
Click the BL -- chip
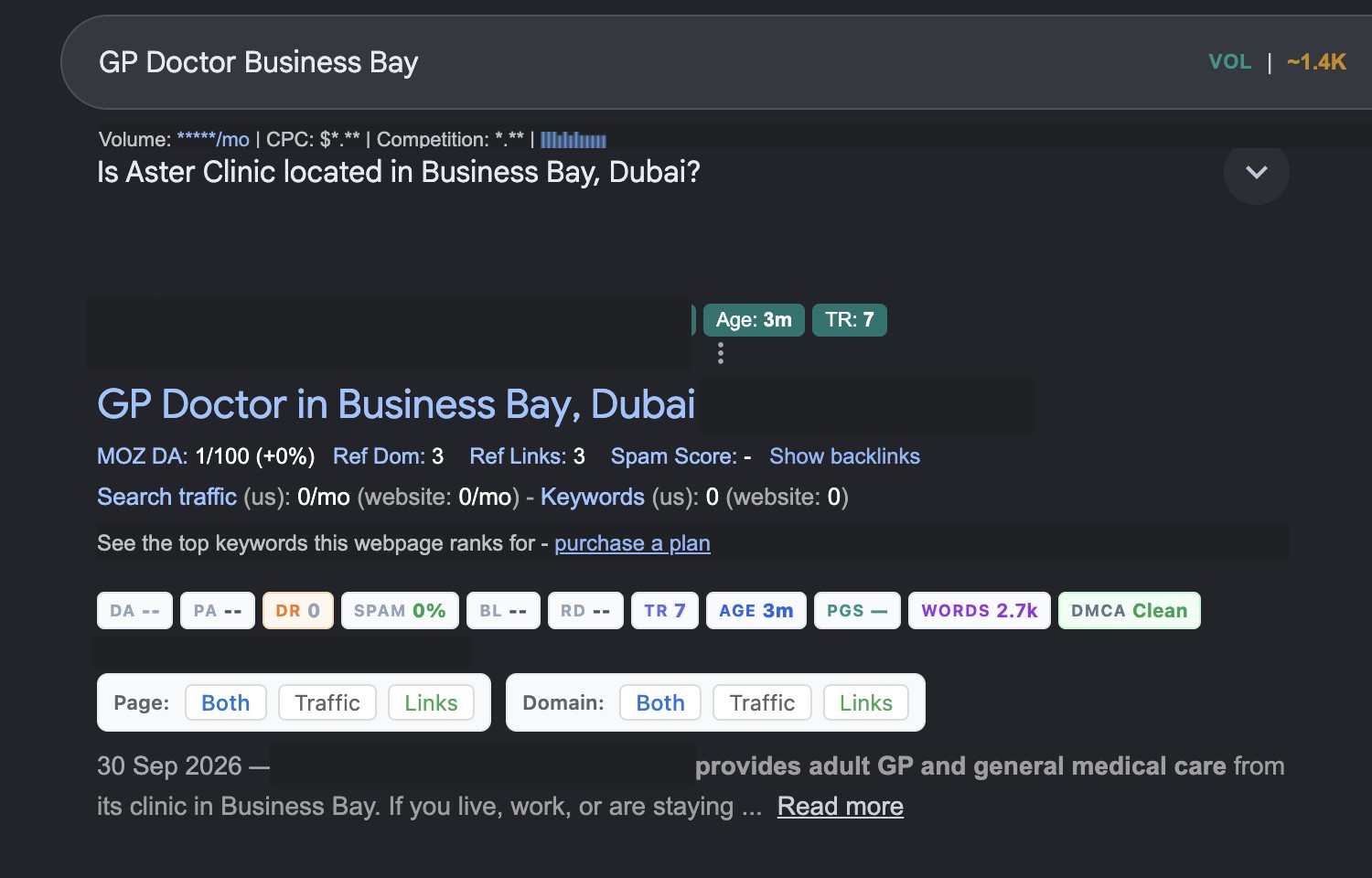tap(503, 611)
